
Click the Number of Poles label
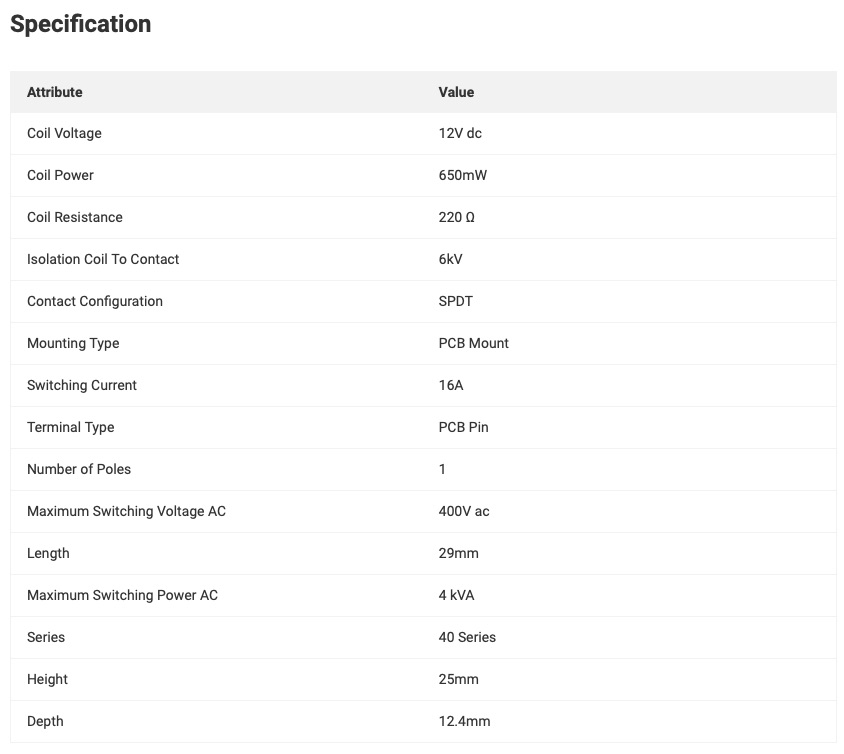(79, 469)
